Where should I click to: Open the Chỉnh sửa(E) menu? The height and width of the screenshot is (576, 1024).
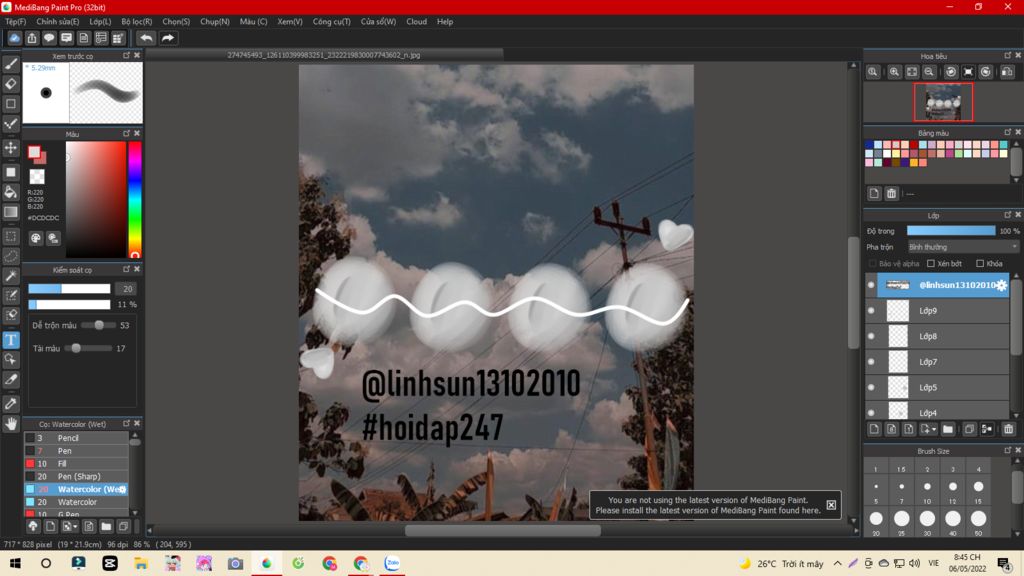(57, 22)
